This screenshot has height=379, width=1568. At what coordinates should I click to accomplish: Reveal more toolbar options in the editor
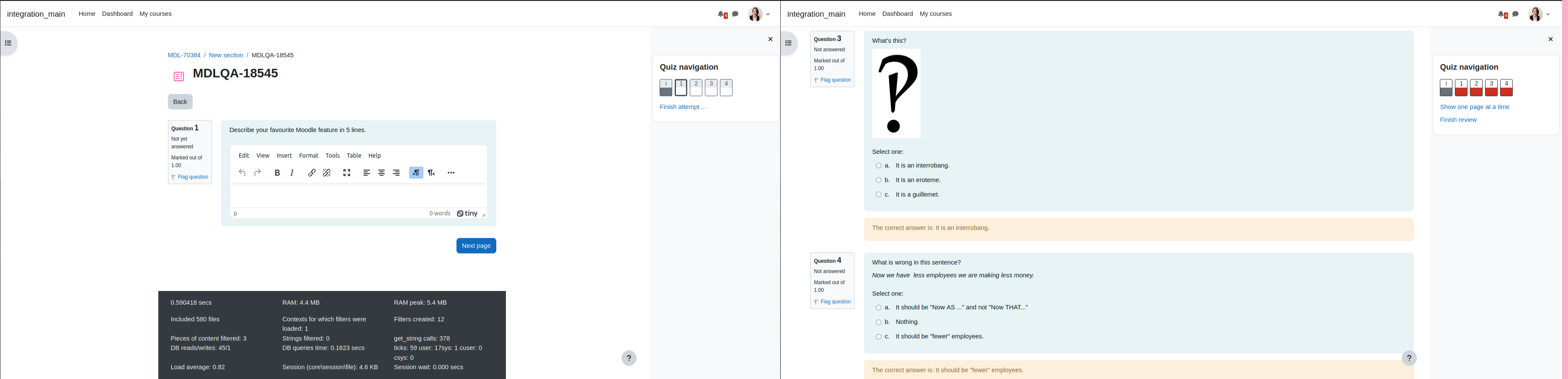pyautogui.click(x=451, y=173)
